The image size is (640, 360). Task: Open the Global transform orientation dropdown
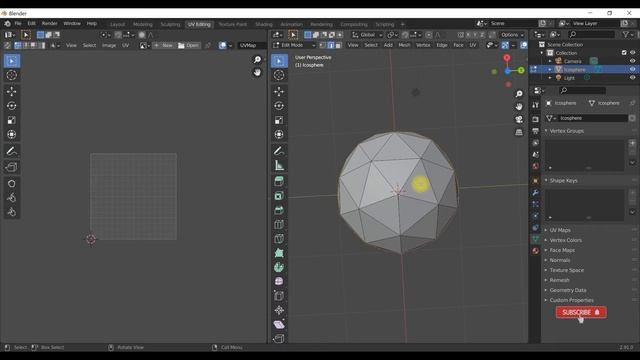click(x=367, y=35)
